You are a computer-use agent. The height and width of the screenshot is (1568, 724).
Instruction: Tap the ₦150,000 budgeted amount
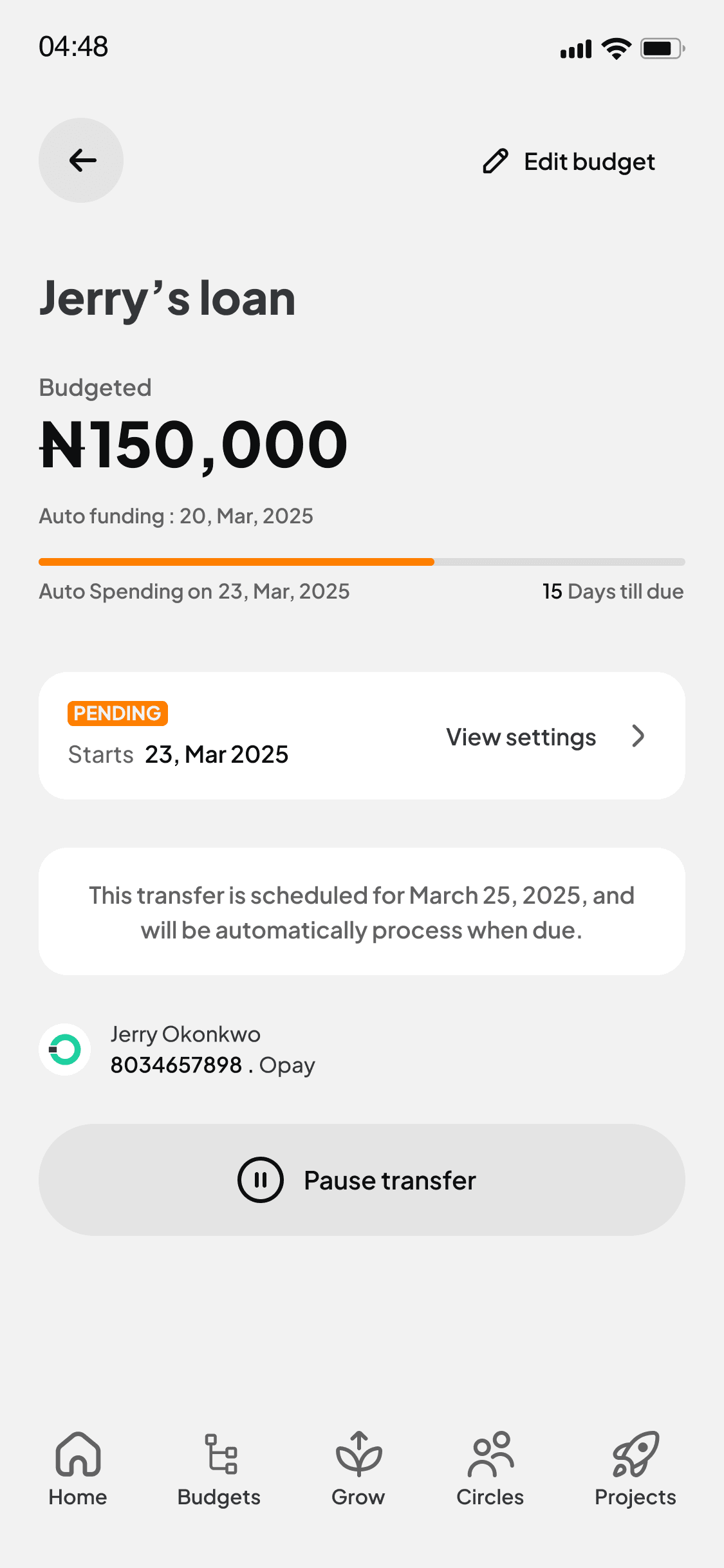(194, 445)
